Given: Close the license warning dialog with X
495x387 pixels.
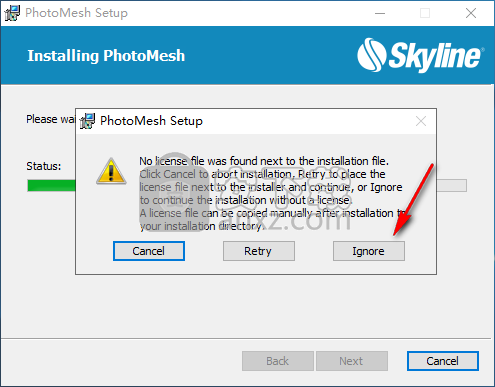Looking at the screenshot, I should [x=421, y=121].
